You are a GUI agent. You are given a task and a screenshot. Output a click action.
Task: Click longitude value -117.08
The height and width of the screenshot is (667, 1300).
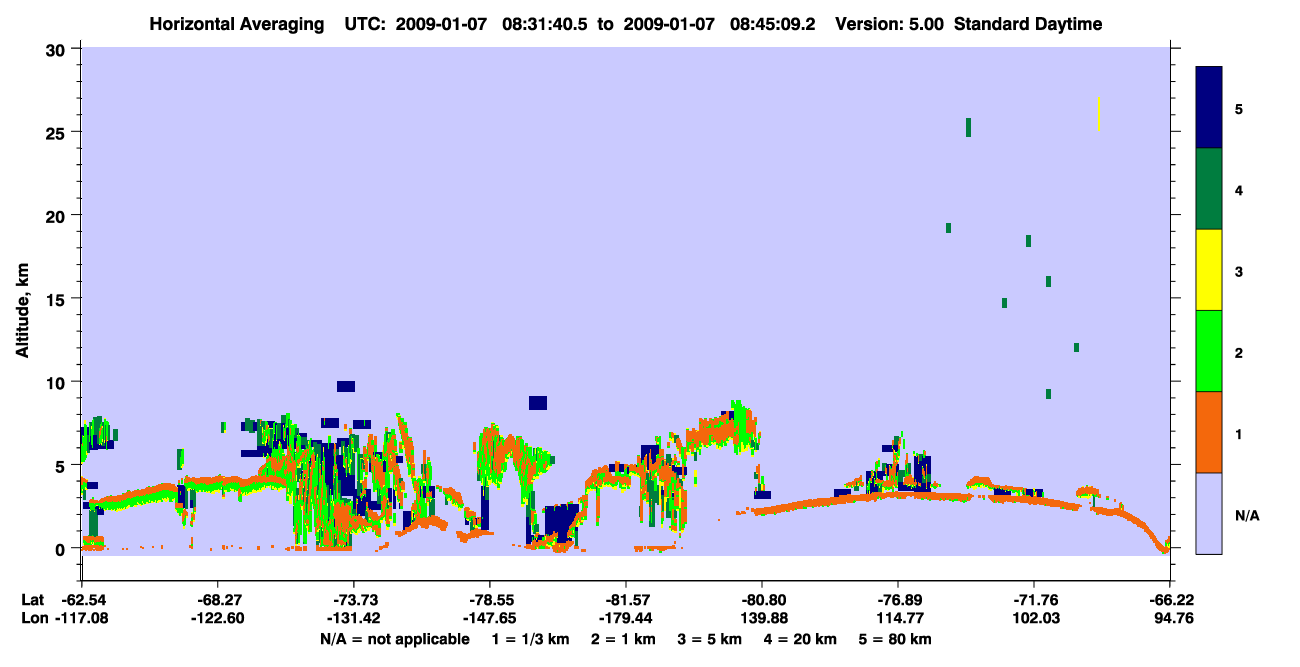pyautogui.click(x=81, y=618)
